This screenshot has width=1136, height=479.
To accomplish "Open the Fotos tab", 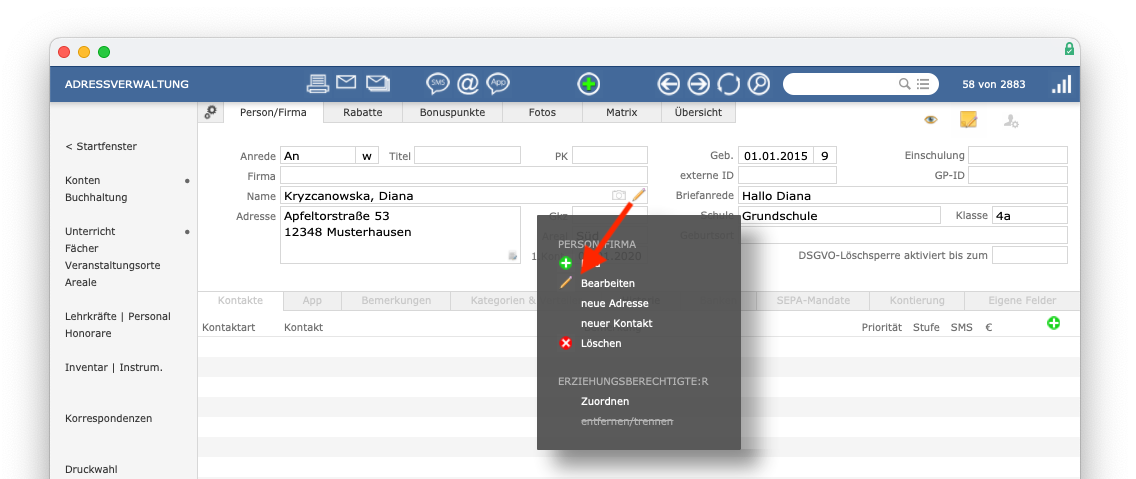I will click(543, 112).
